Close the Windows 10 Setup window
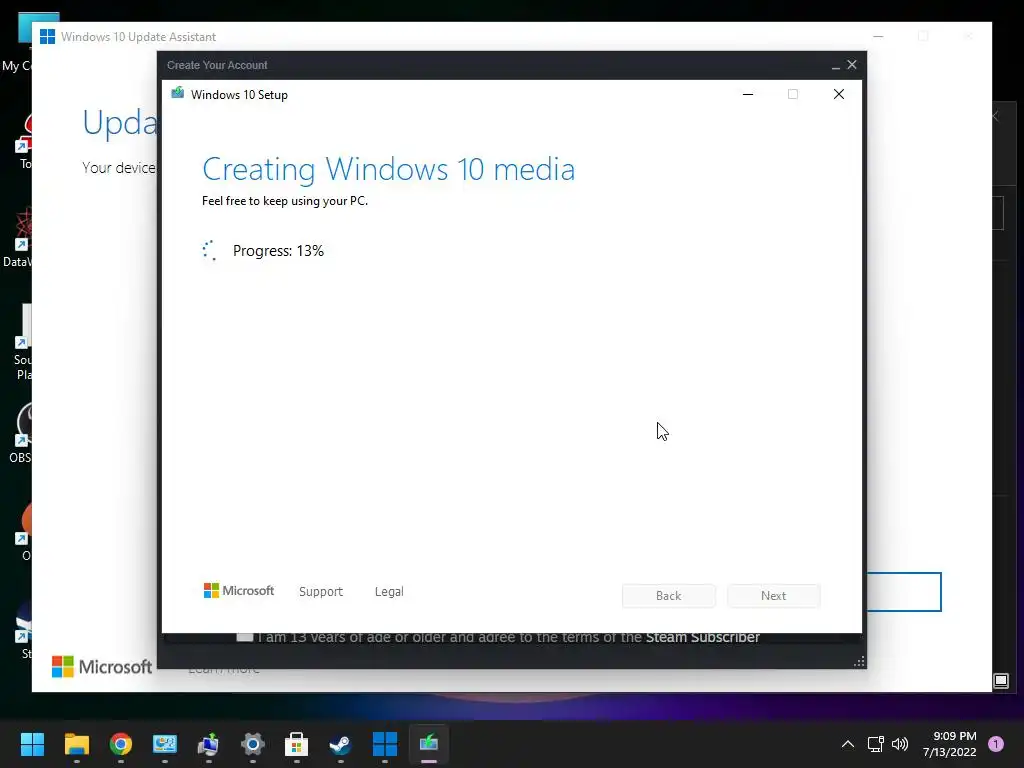The height and width of the screenshot is (768, 1024). [839, 95]
